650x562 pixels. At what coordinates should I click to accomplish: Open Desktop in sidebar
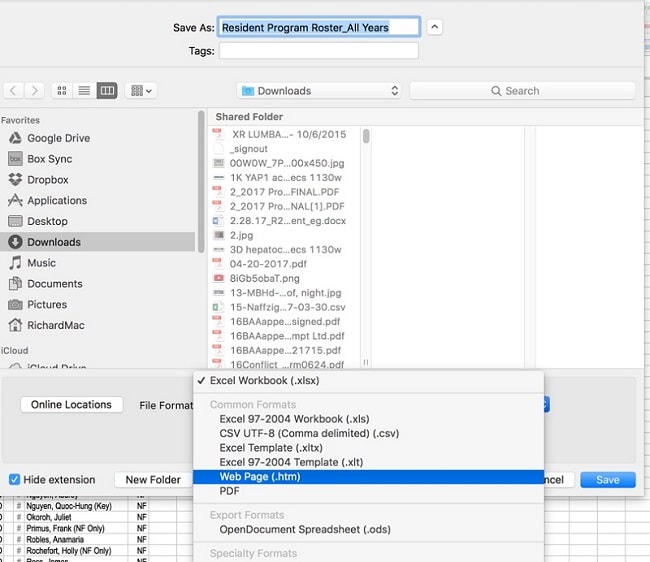(x=97, y=221)
